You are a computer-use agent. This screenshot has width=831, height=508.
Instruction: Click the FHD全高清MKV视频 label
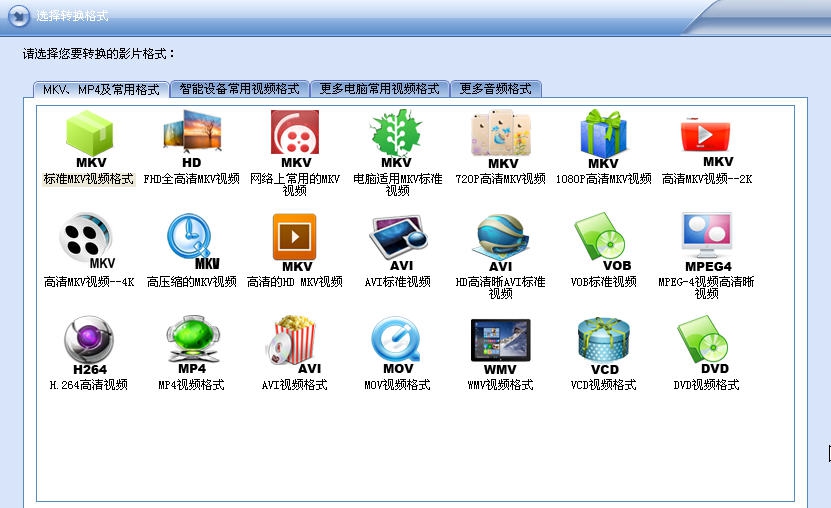coord(191,179)
